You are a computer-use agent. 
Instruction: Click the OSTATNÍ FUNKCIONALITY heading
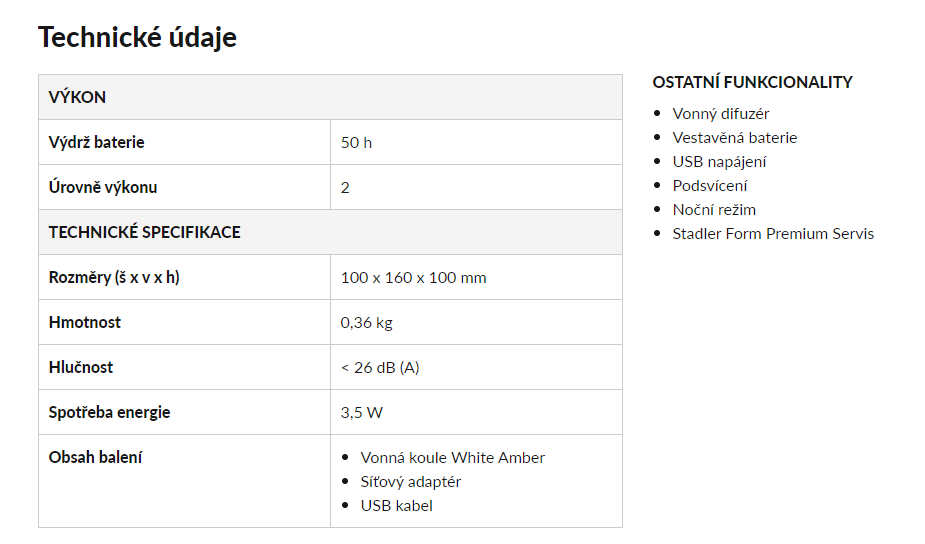pyautogui.click(x=752, y=83)
